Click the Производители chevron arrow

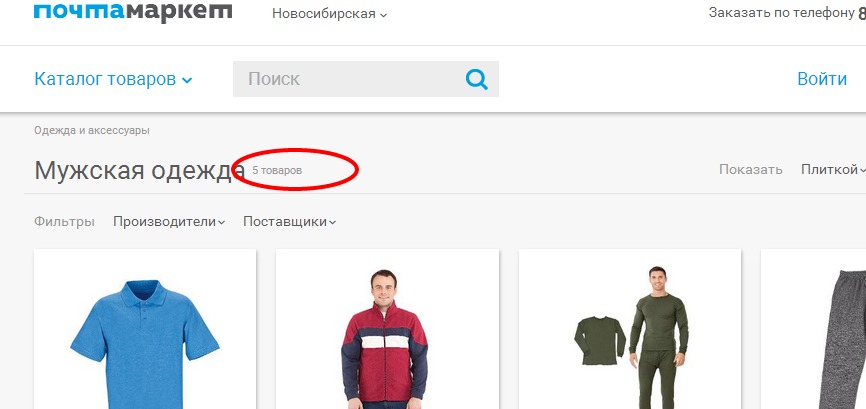point(221,223)
